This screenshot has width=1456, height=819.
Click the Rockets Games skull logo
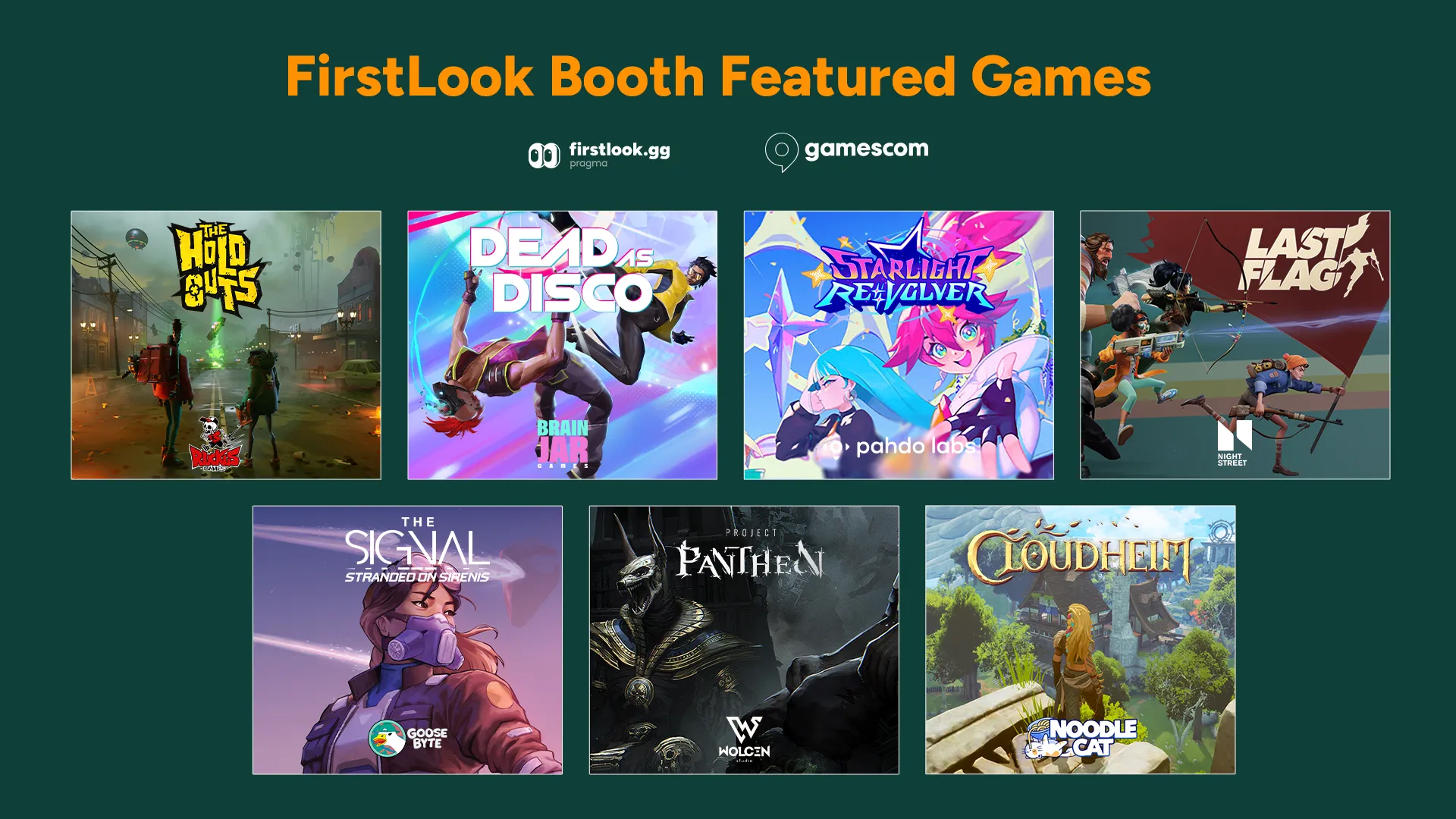pyautogui.click(x=215, y=444)
